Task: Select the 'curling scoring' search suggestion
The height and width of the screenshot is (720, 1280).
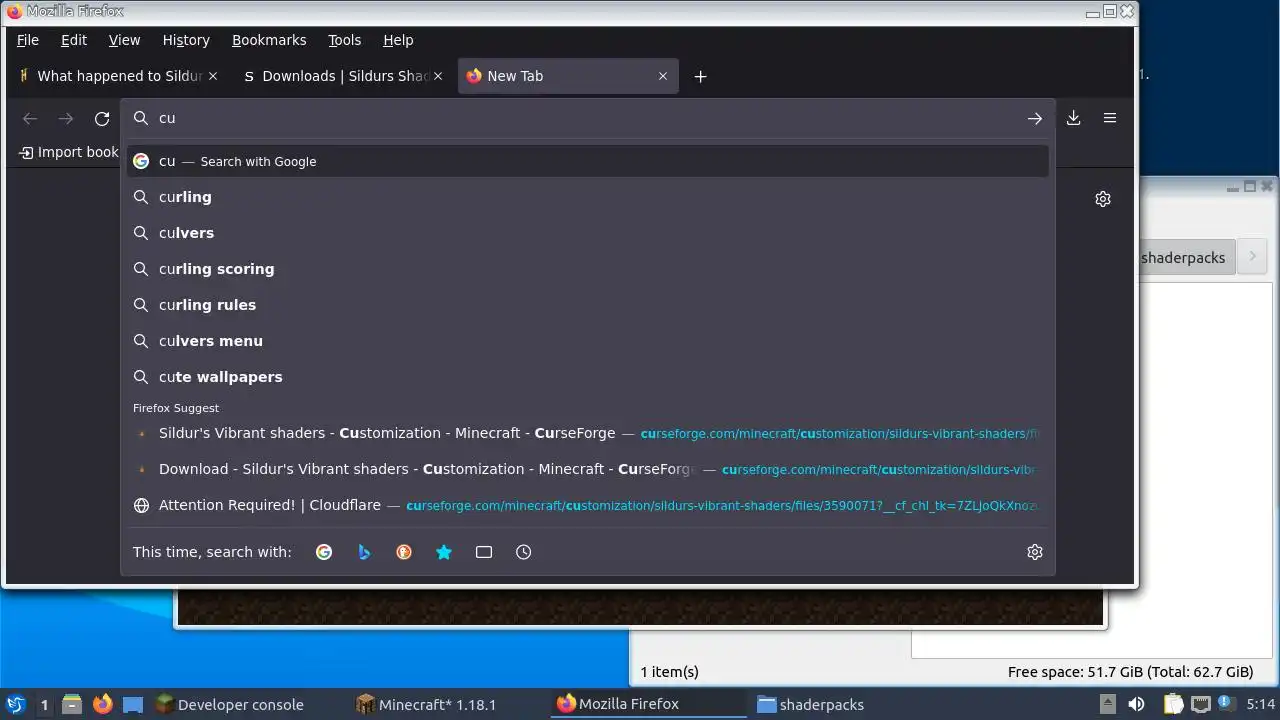Action: [588, 269]
